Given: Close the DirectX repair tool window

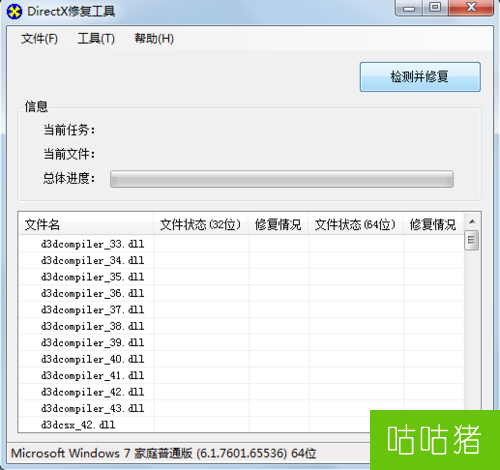Looking at the screenshot, I should pos(471,7).
